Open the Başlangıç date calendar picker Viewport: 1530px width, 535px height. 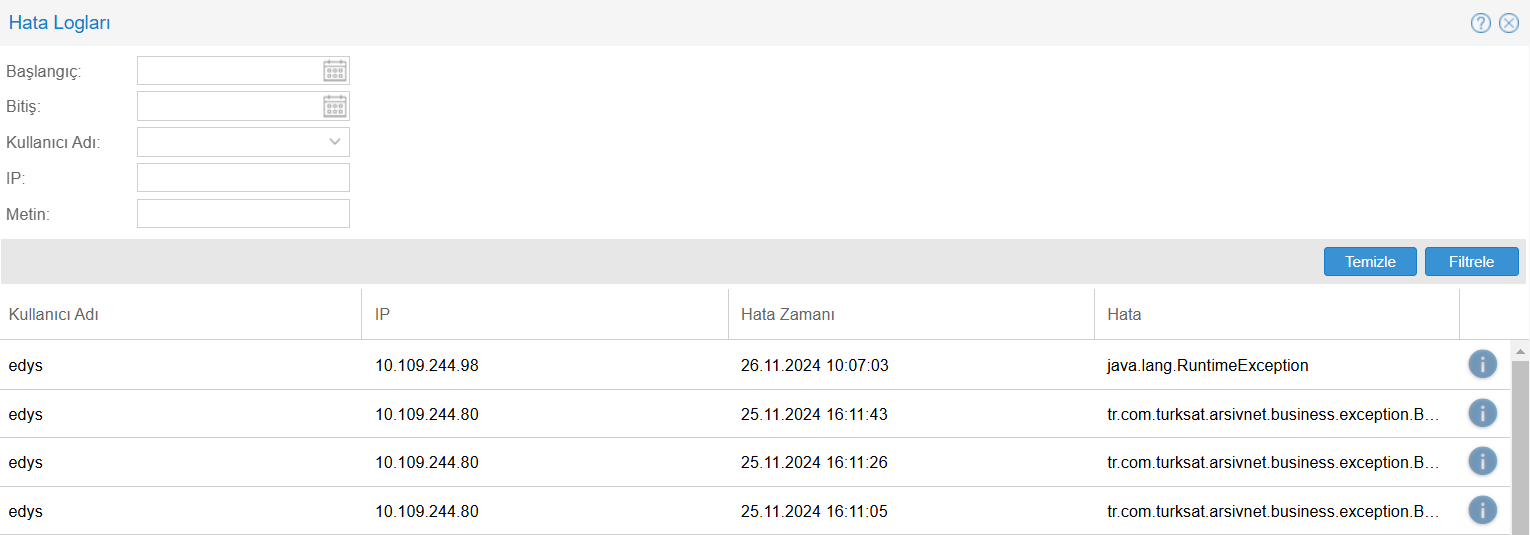point(335,71)
